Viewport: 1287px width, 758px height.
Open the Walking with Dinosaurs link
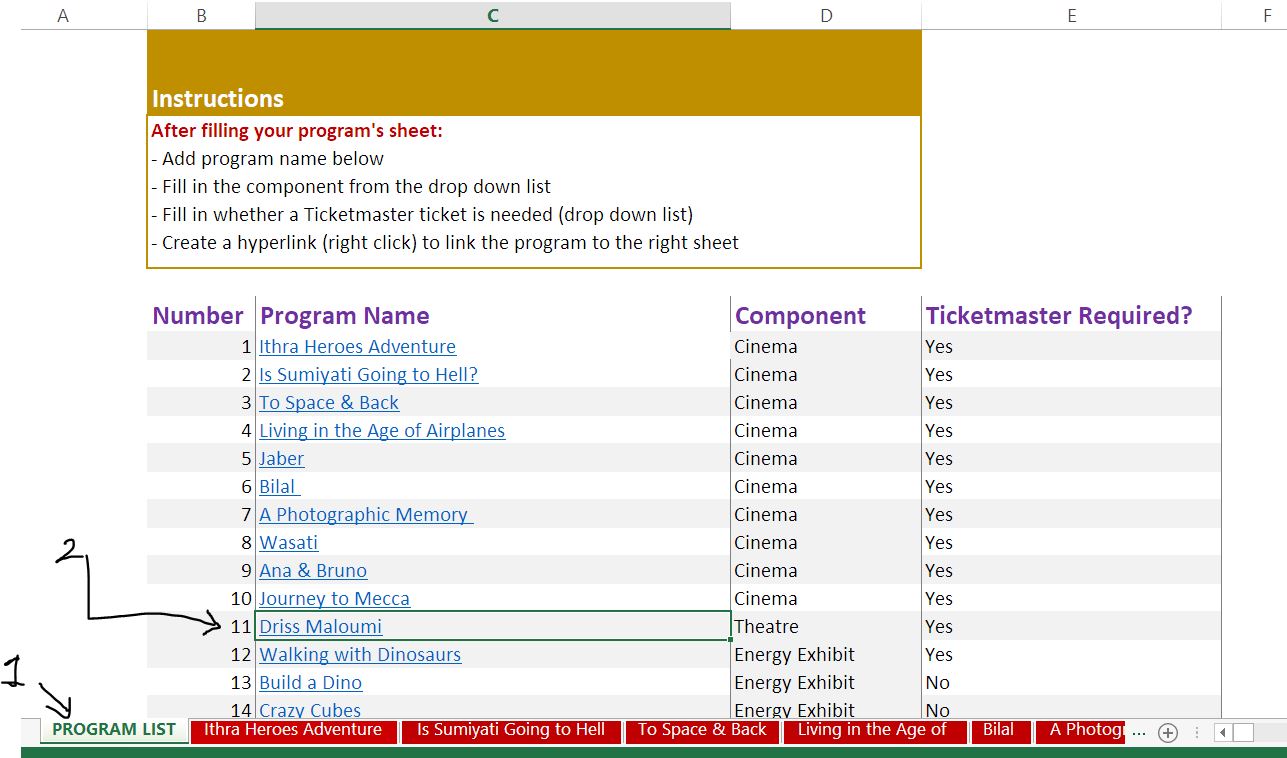click(360, 655)
